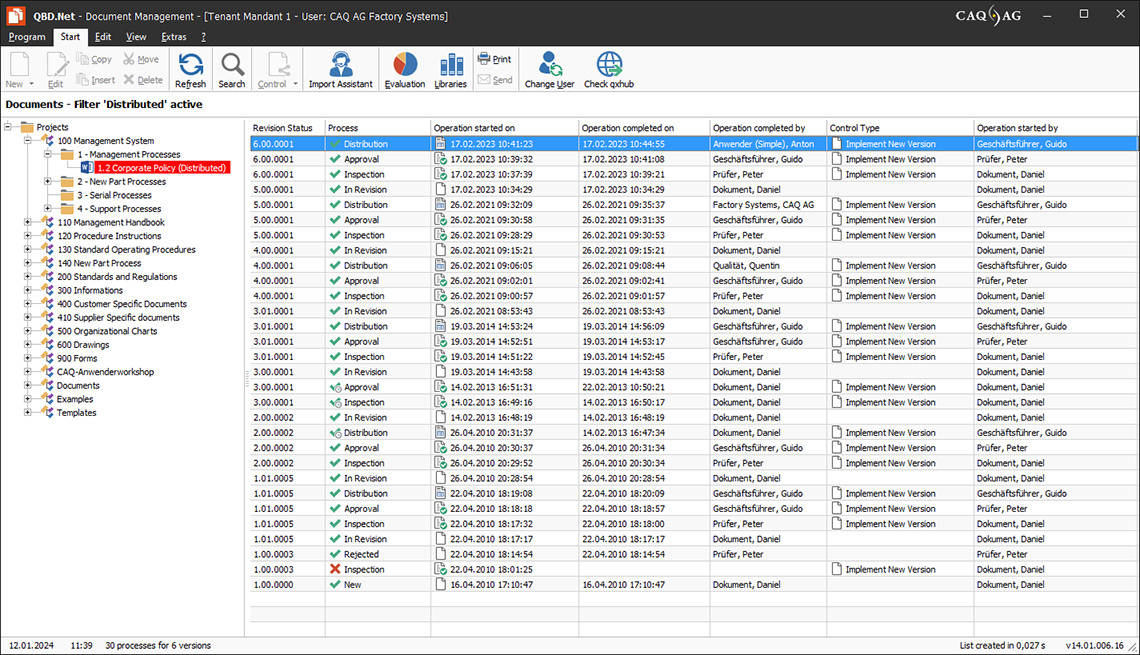Image resolution: width=1140 pixels, height=655 pixels.
Task: Click the panel splitter grip handle
Action: [247, 378]
